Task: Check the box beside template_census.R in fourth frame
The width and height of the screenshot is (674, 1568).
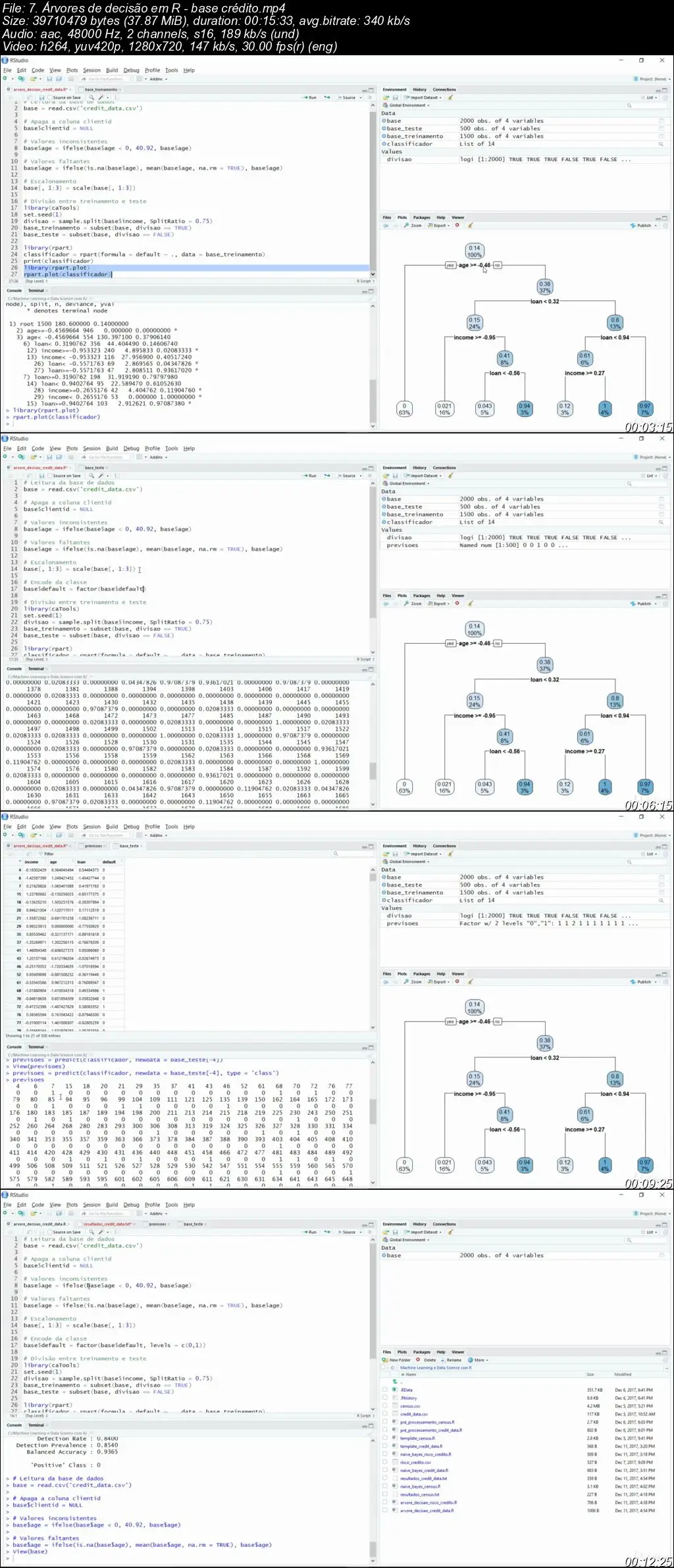Action: (x=385, y=1438)
